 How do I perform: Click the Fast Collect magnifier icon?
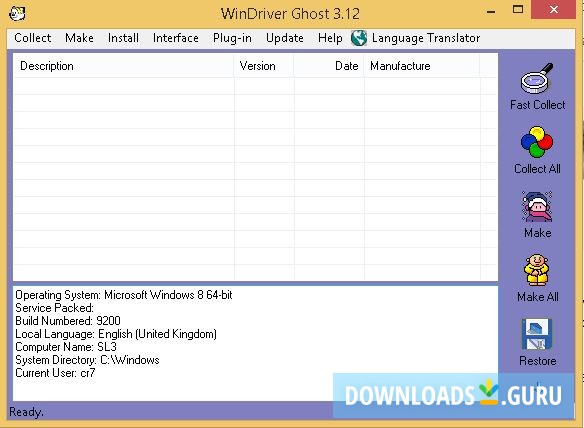(x=537, y=78)
